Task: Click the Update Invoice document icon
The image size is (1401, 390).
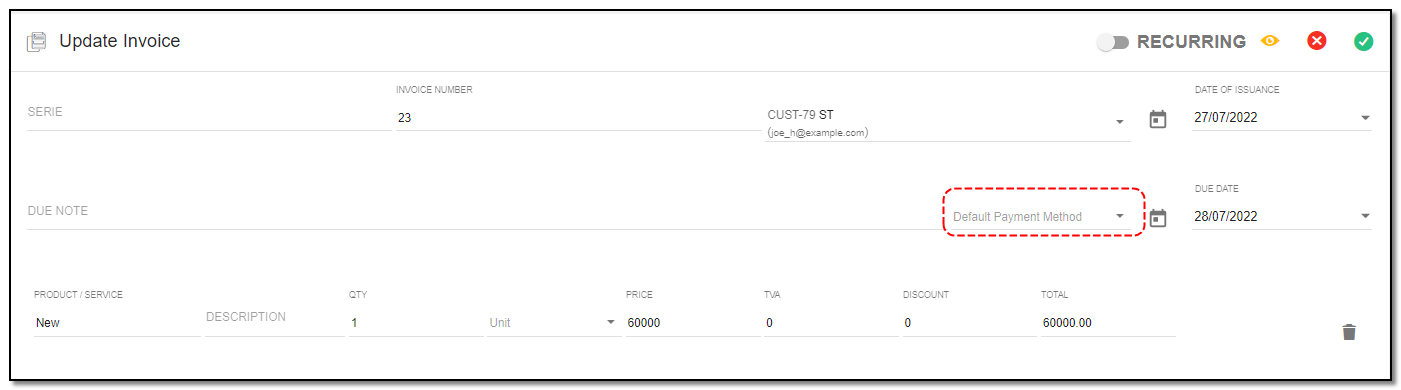Action: pos(37,42)
